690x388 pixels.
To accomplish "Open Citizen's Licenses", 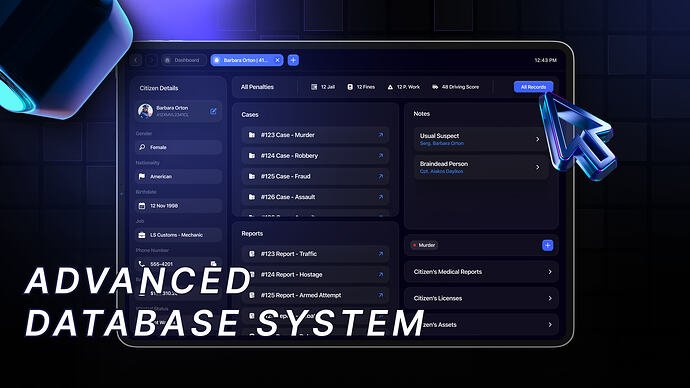I will 481,298.
